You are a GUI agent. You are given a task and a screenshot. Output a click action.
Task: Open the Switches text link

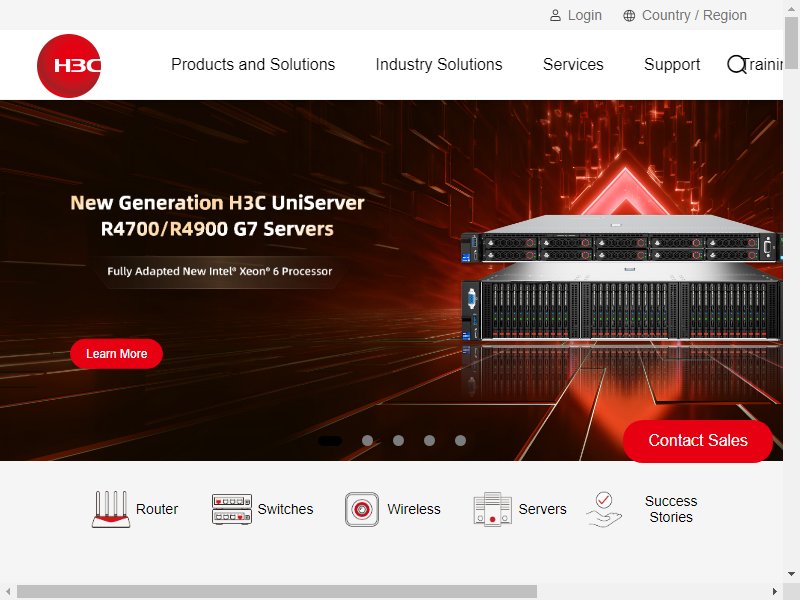click(285, 509)
